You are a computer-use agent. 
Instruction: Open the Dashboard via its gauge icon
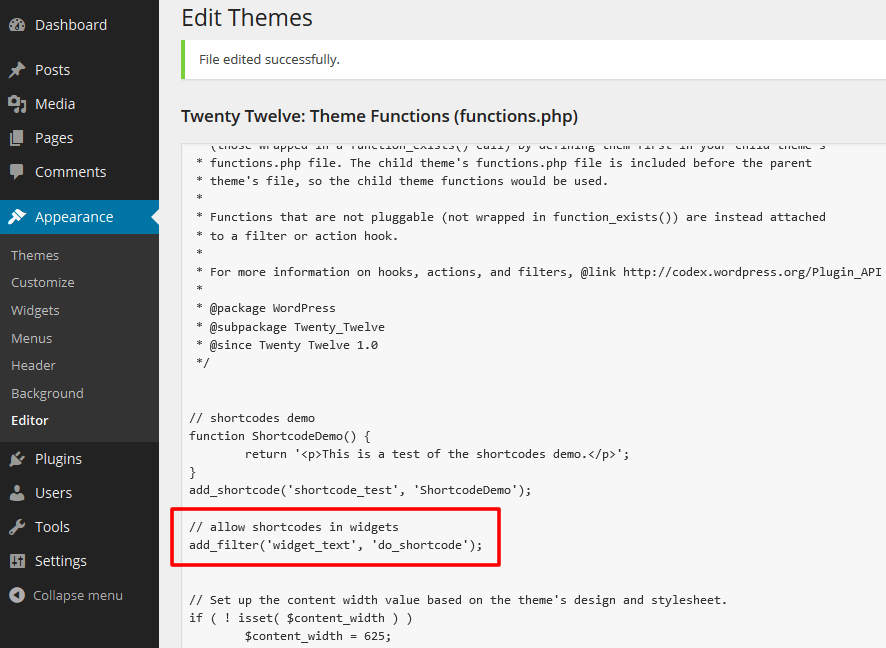[18, 24]
